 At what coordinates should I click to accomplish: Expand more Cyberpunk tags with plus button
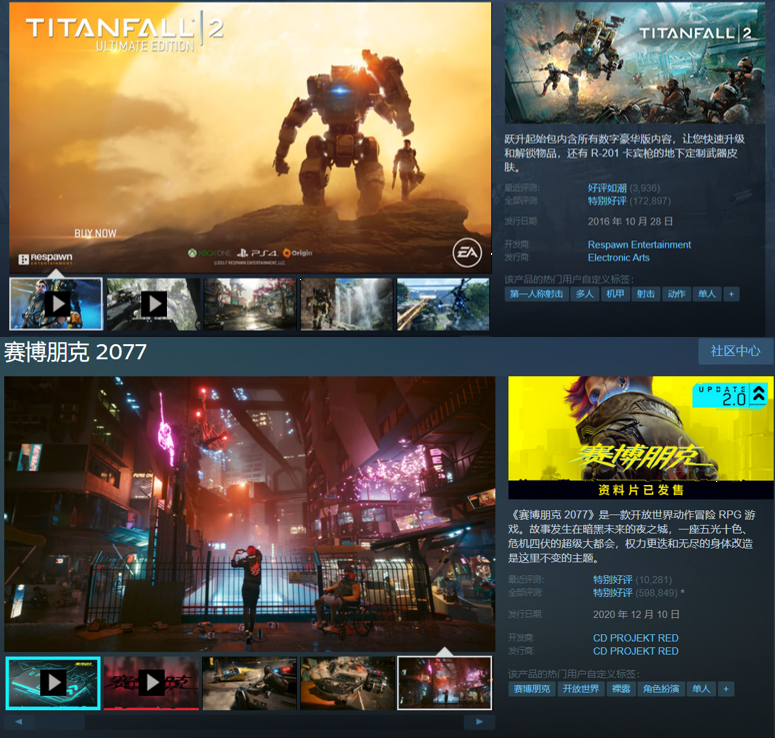pyautogui.click(x=726, y=689)
